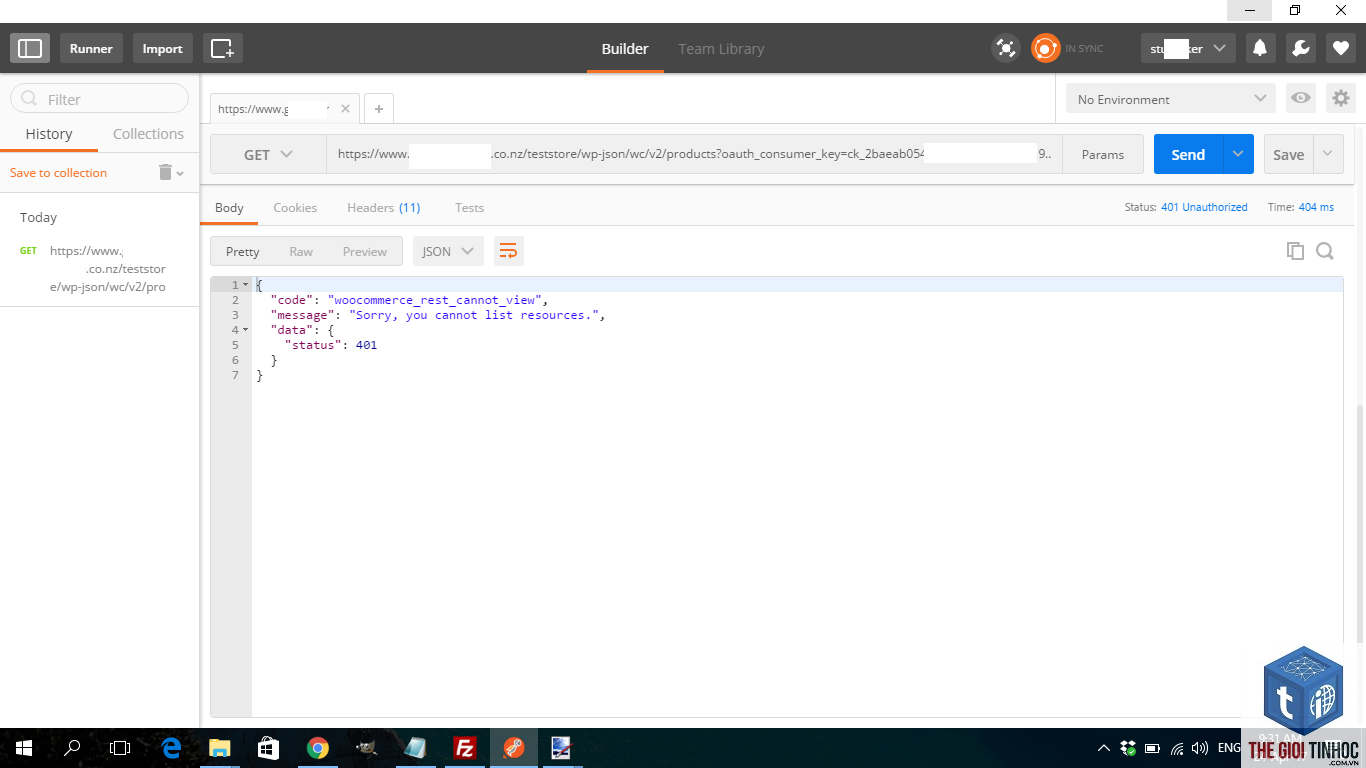
Task: Click the orange sync status icon
Action: click(1045, 48)
